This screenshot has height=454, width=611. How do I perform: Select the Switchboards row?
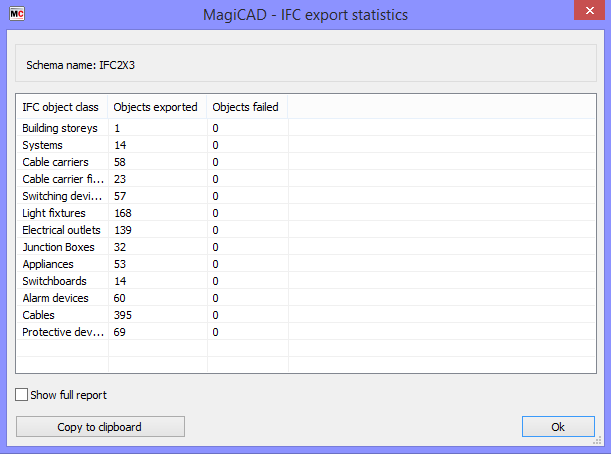[x=306, y=281]
